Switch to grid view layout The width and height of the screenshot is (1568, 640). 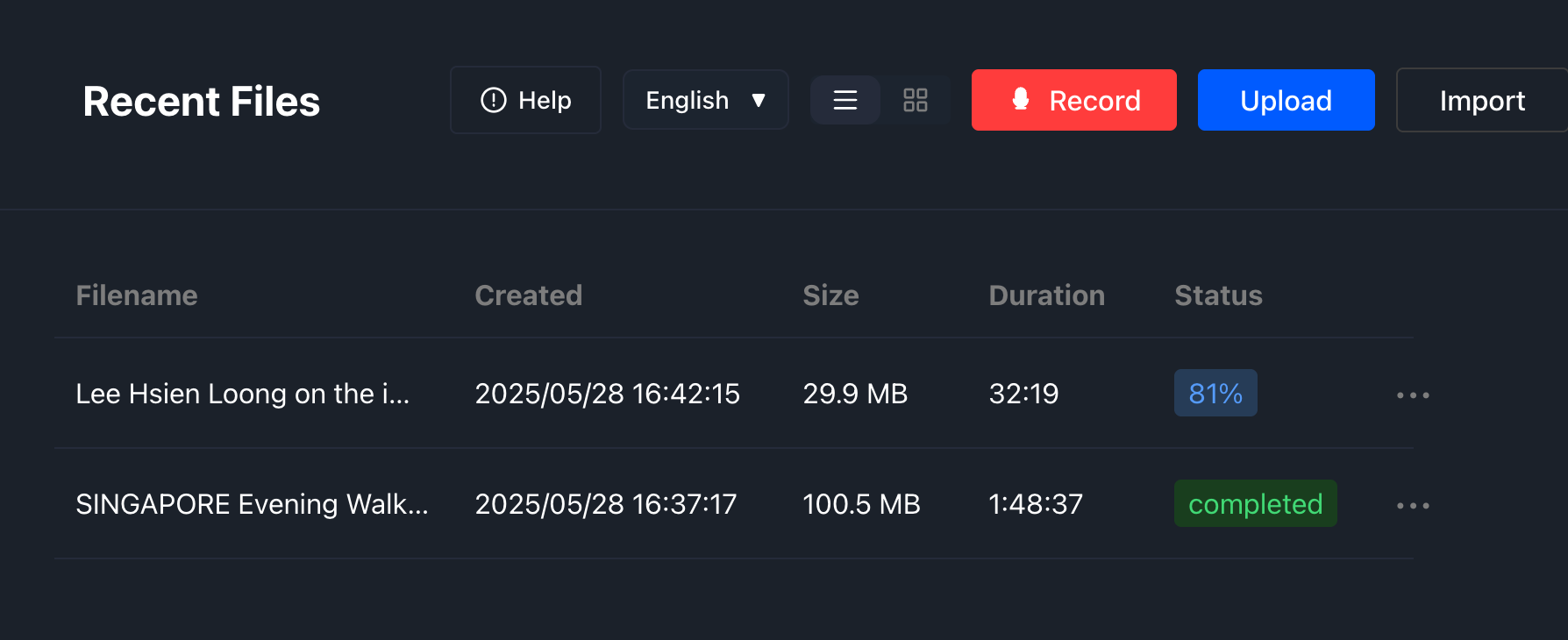click(x=916, y=100)
